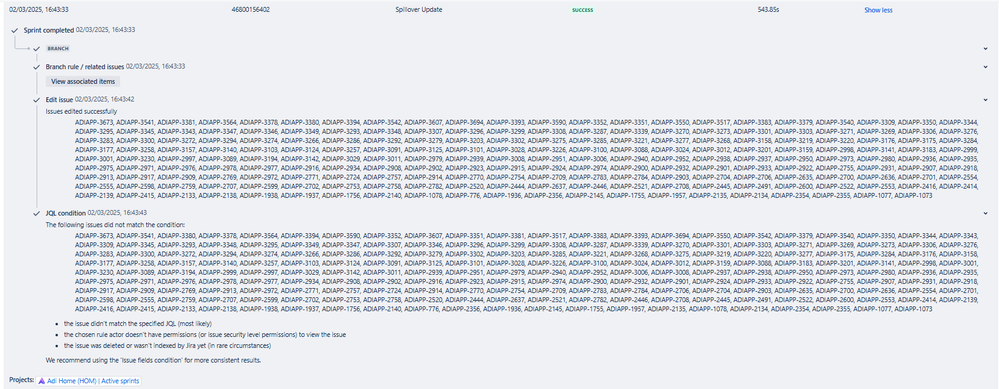Select the Branch rule / related issues title
The width and height of the screenshot is (999, 389).
tap(85, 66)
